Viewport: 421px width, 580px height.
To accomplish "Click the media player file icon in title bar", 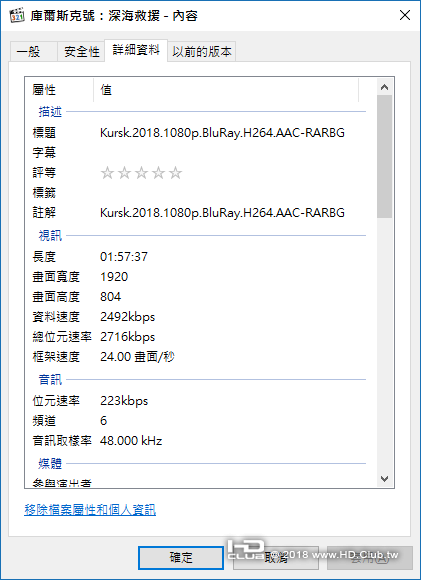I will click(17, 16).
